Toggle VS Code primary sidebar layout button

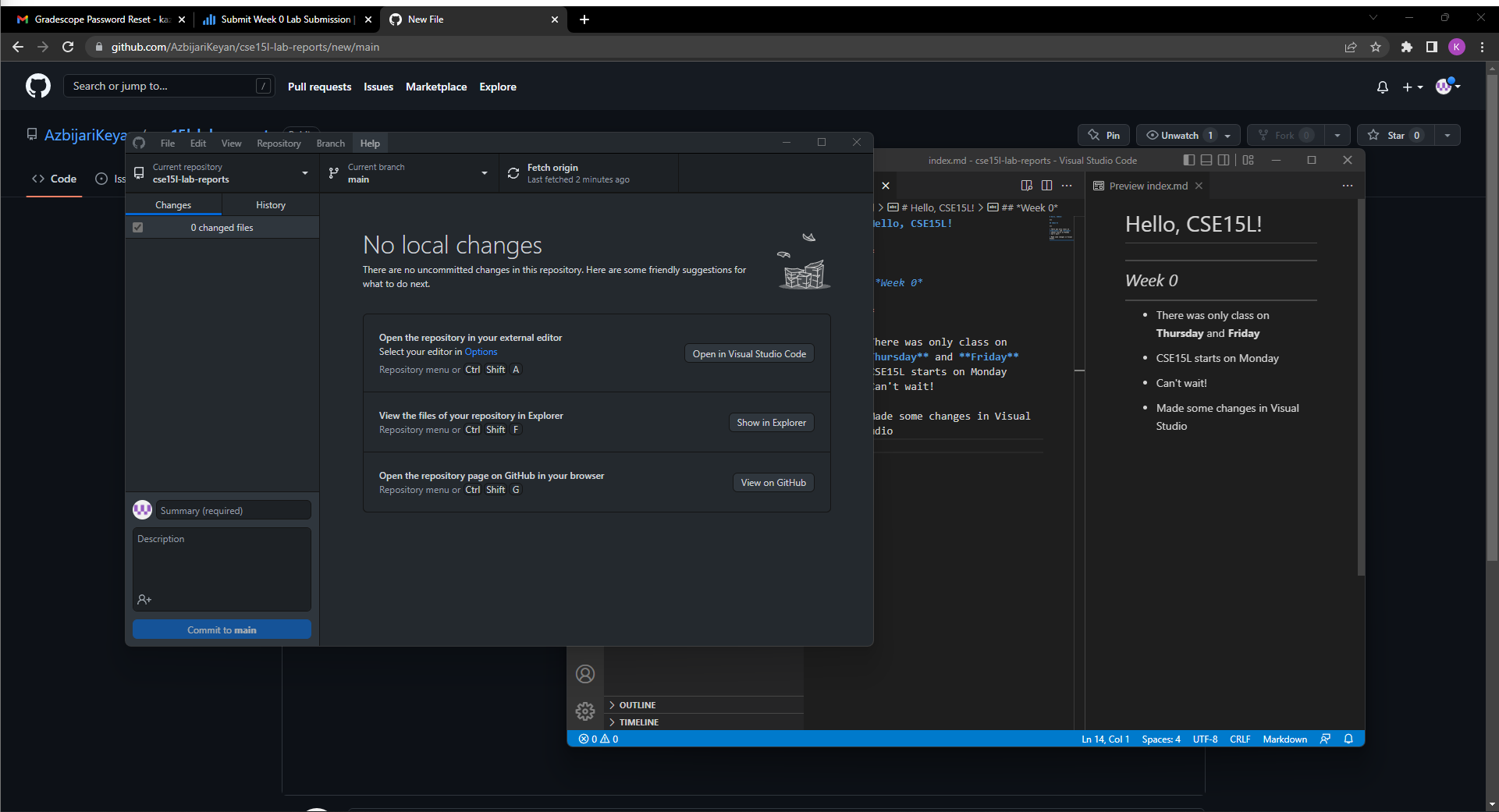(x=1188, y=160)
